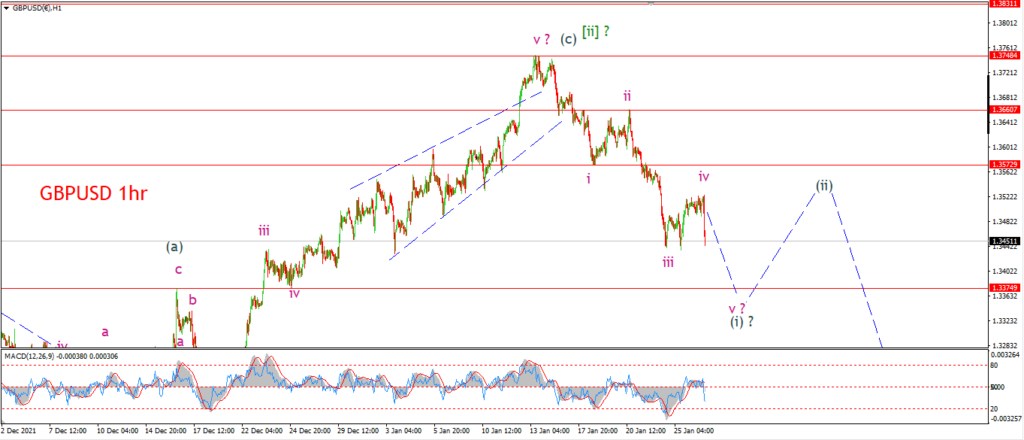
Task: Select the pink v ? label at peak
Action: (542, 40)
